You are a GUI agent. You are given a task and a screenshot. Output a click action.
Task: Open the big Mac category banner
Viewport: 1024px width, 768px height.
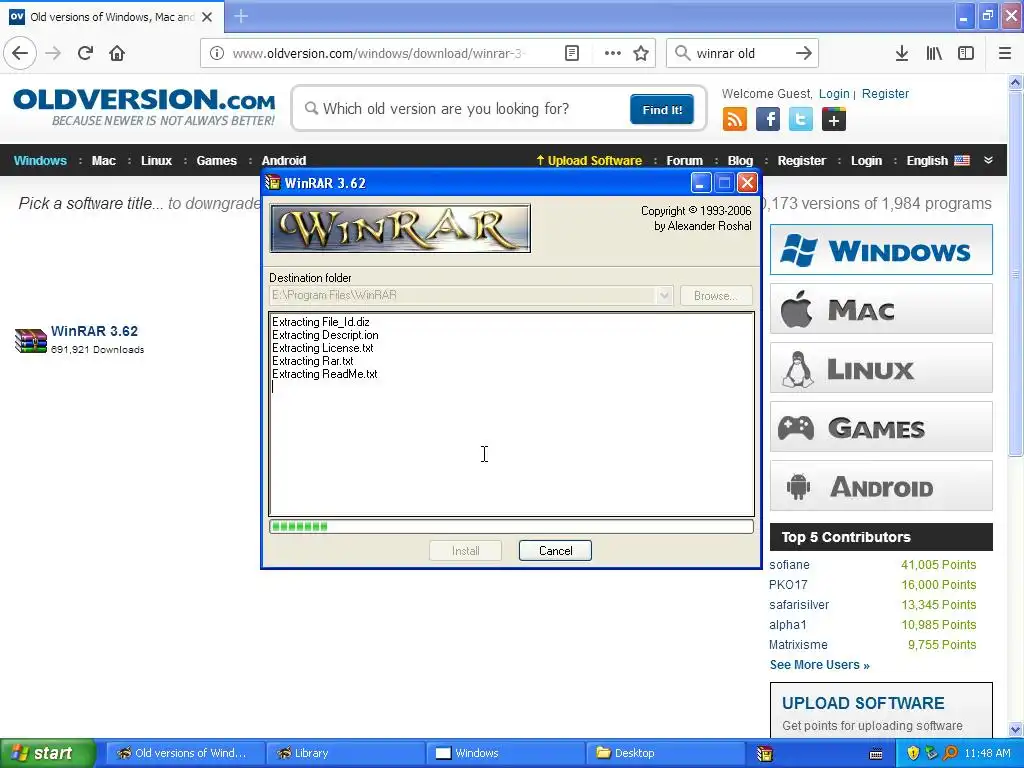point(882,309)
